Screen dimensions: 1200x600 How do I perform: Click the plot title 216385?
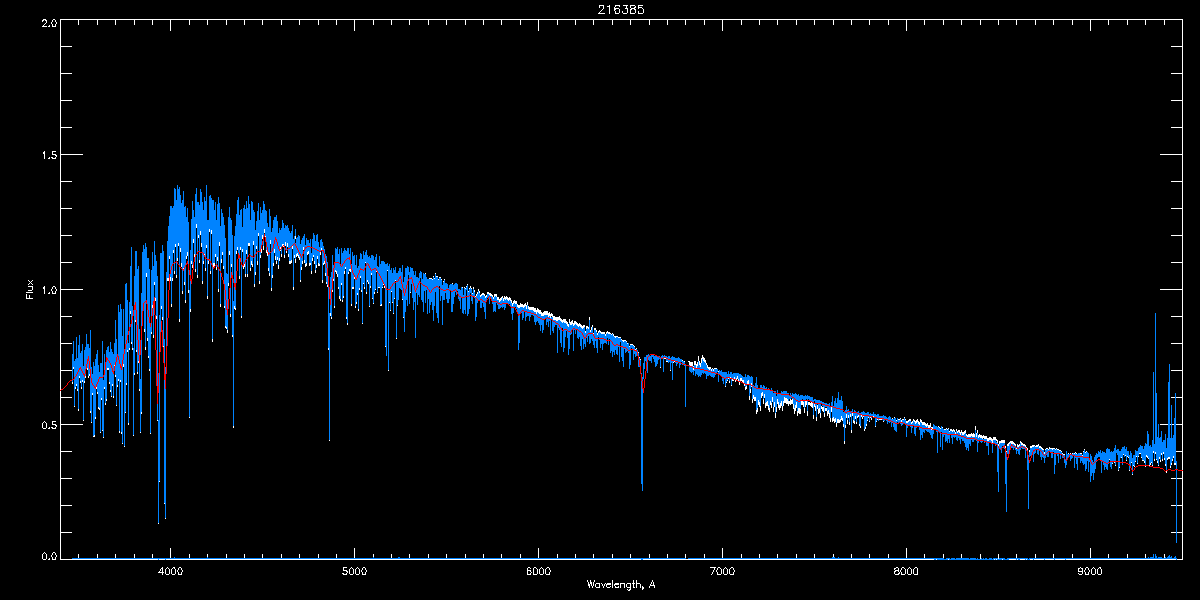coord(621,10)
